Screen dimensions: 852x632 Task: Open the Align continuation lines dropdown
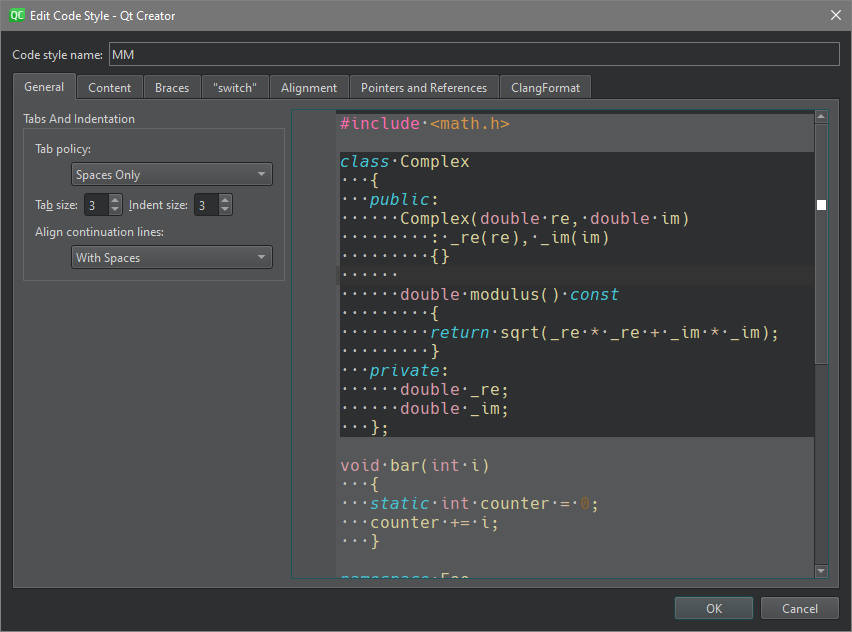pos(172,258)
